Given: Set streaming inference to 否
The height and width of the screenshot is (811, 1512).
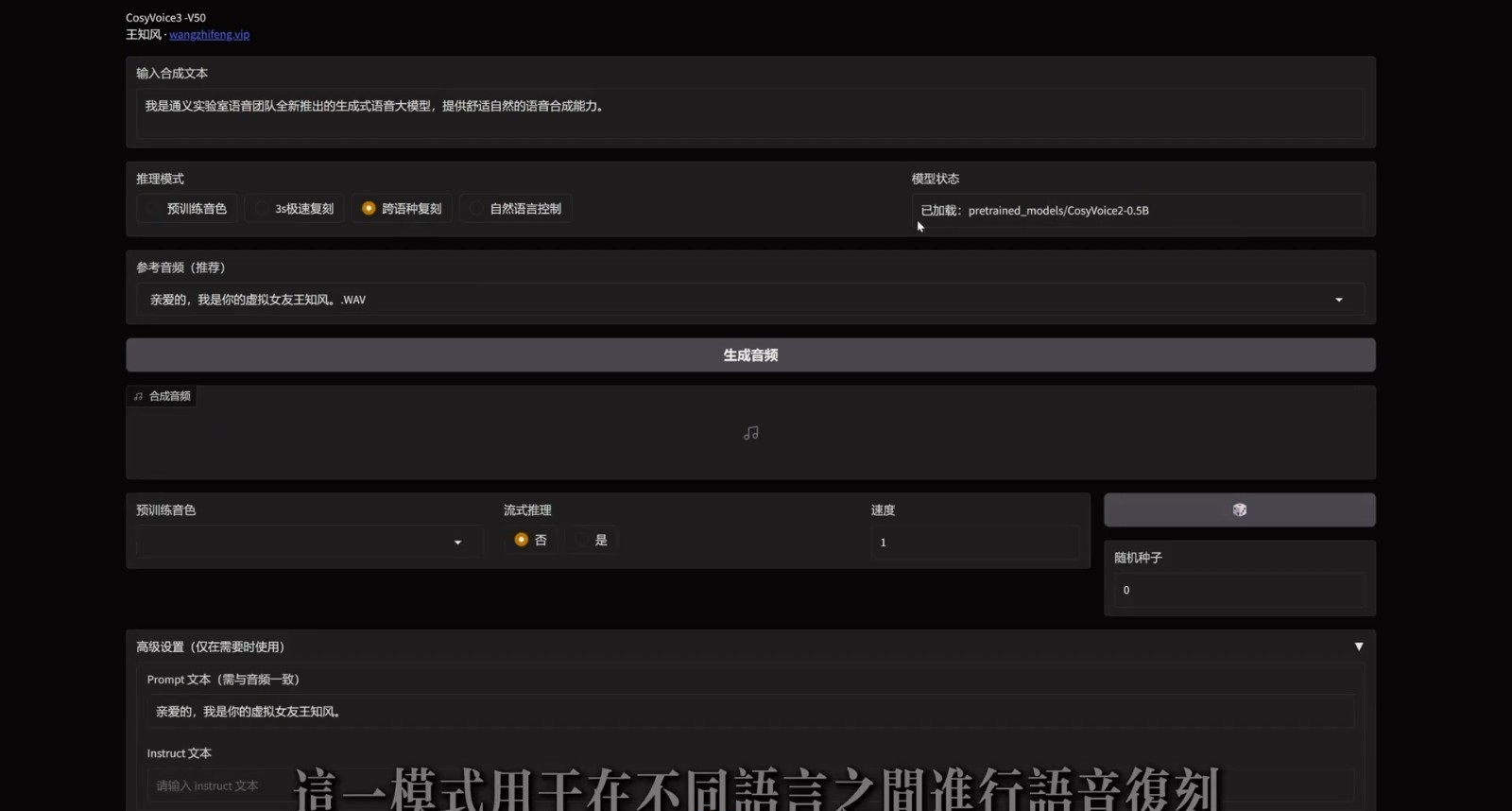Looking at the screenshot, I should [521, 540].
